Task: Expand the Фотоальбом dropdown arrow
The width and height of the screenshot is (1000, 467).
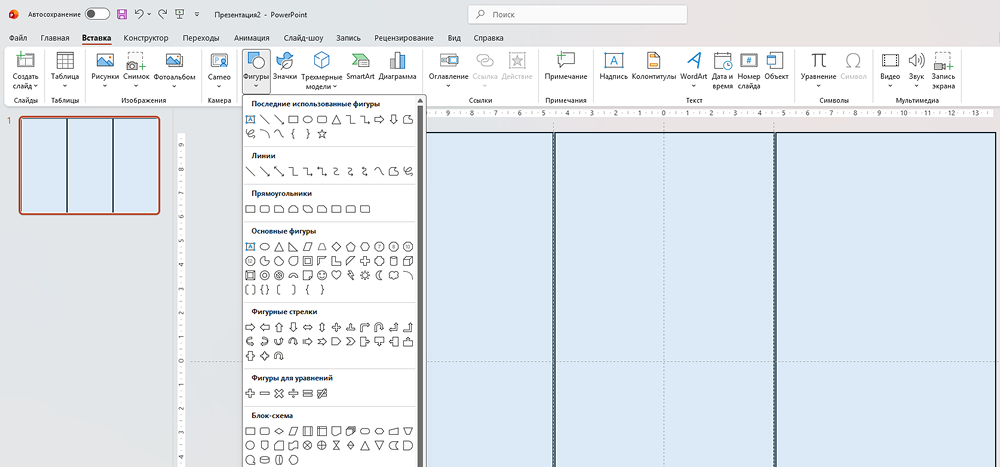Action: (174, 85)
